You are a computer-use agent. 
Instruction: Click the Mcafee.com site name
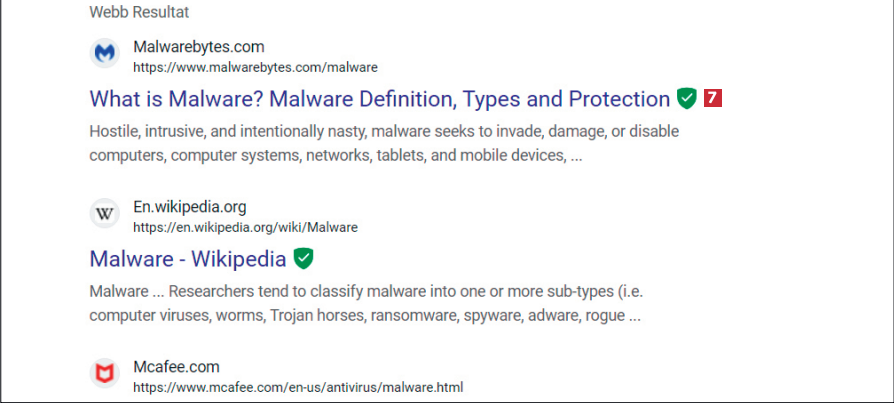point(176,367)
